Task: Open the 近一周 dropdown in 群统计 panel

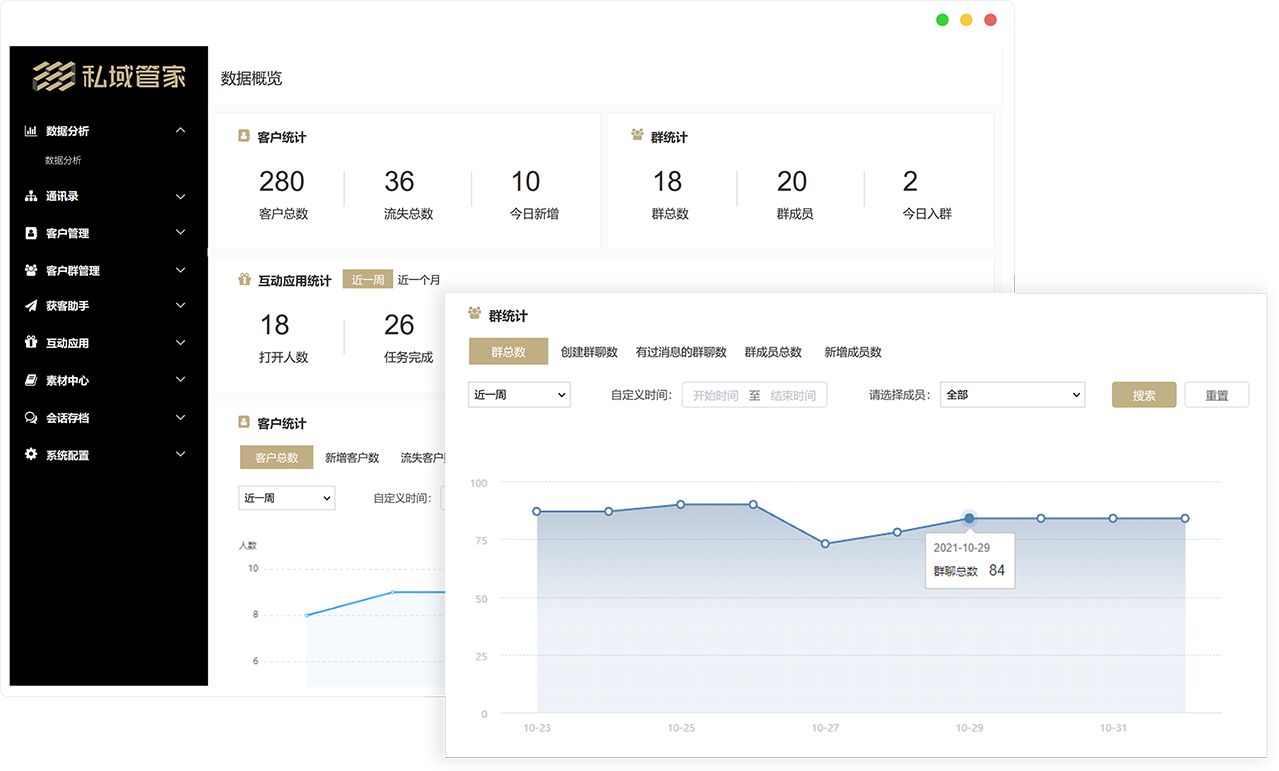Action: [x=519, y=395]
